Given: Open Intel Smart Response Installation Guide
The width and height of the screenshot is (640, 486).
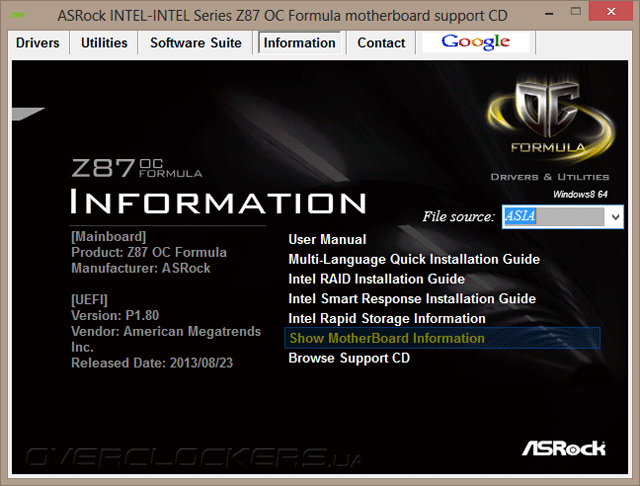Looking at the screenshot, I should click(412, 299).
